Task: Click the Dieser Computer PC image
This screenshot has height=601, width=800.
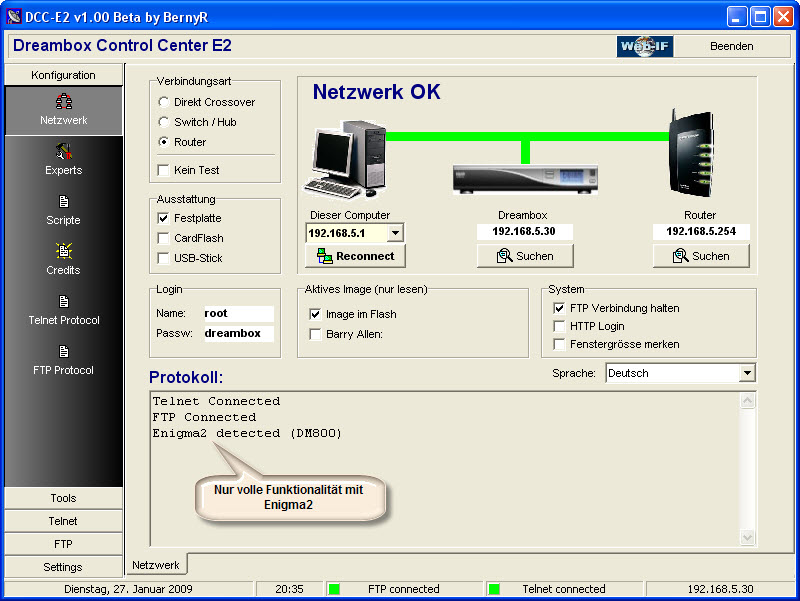Action: pos(346,159)
